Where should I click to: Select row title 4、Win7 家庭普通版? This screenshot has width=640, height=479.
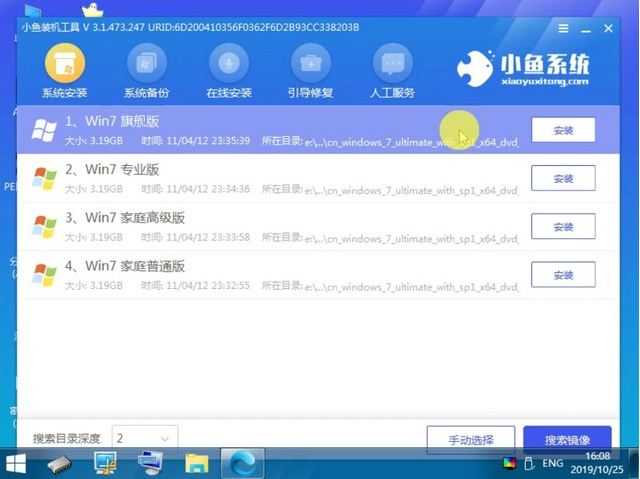(x=125, y=266)
